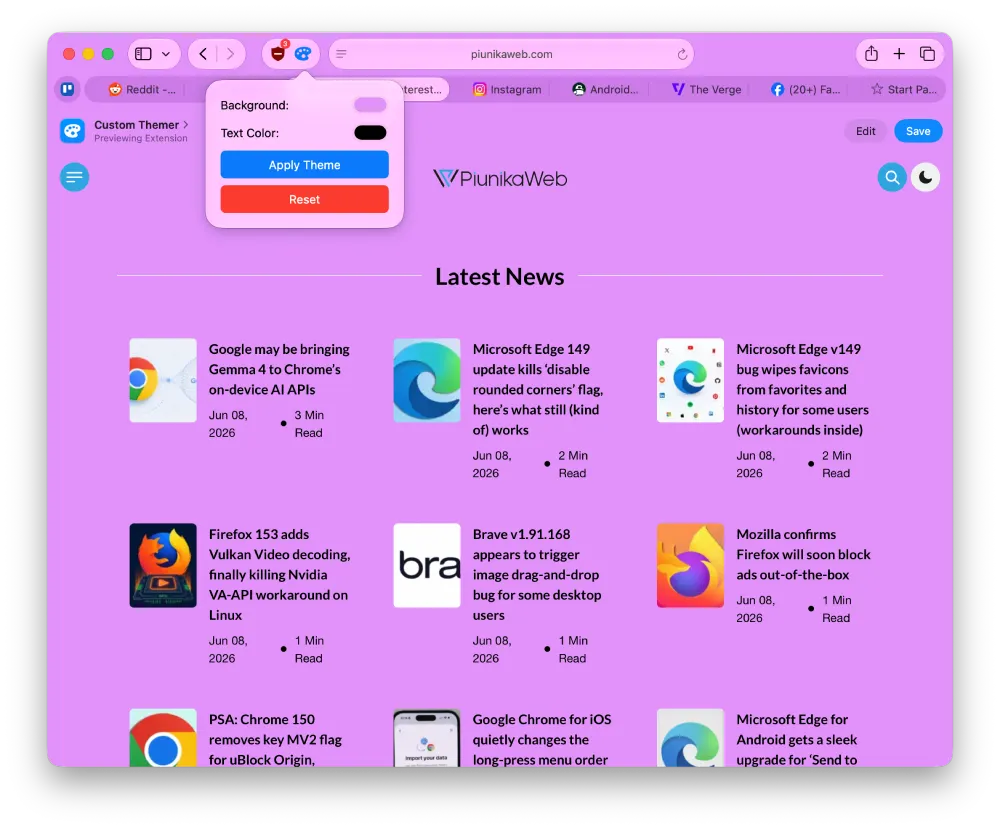The height and width of the screenshot is (829, 1000).
Task: Click the 'Latest News' heading
Action: click(x=499, y=277)
